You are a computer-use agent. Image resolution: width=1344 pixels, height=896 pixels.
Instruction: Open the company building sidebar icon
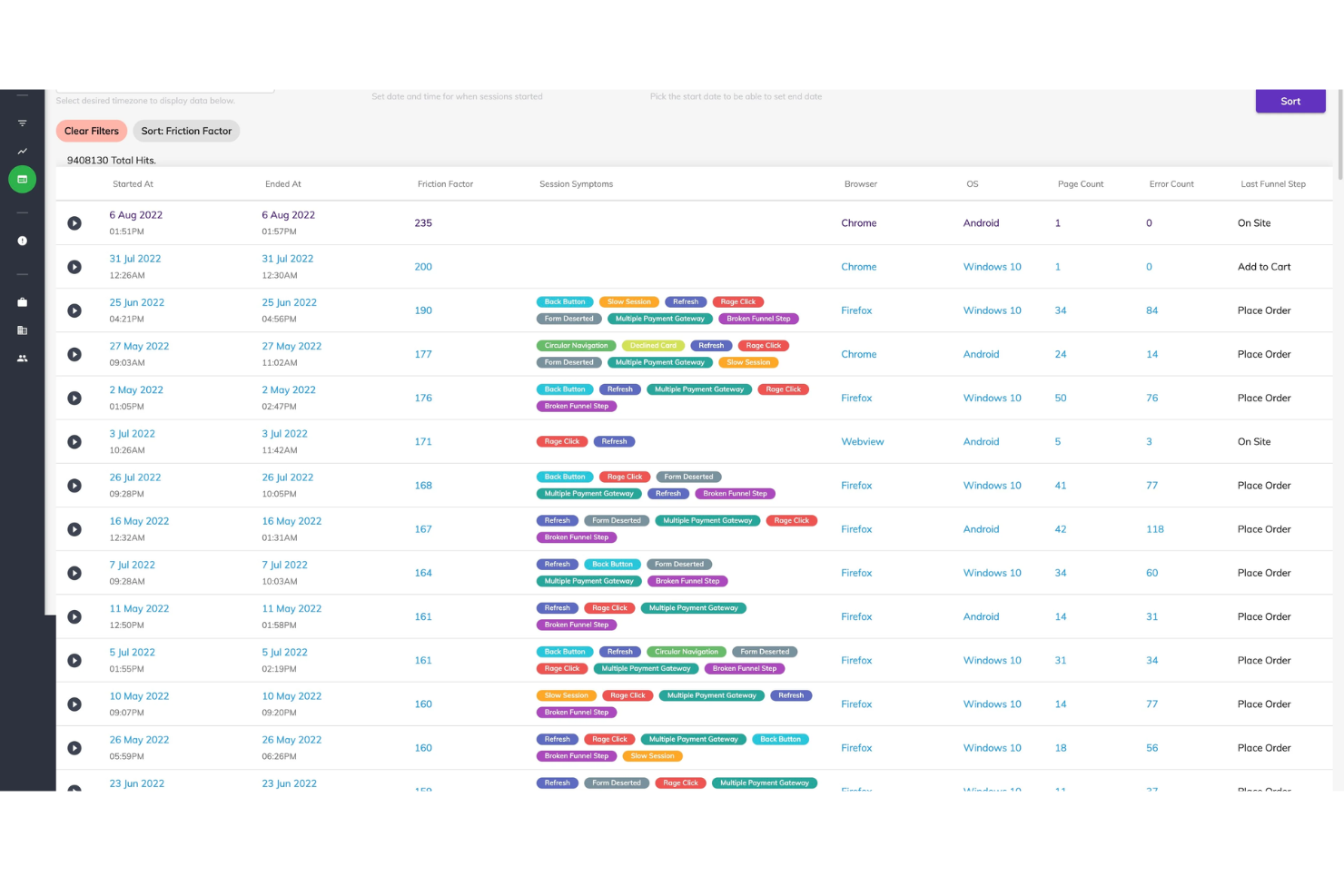coord(22,330)
